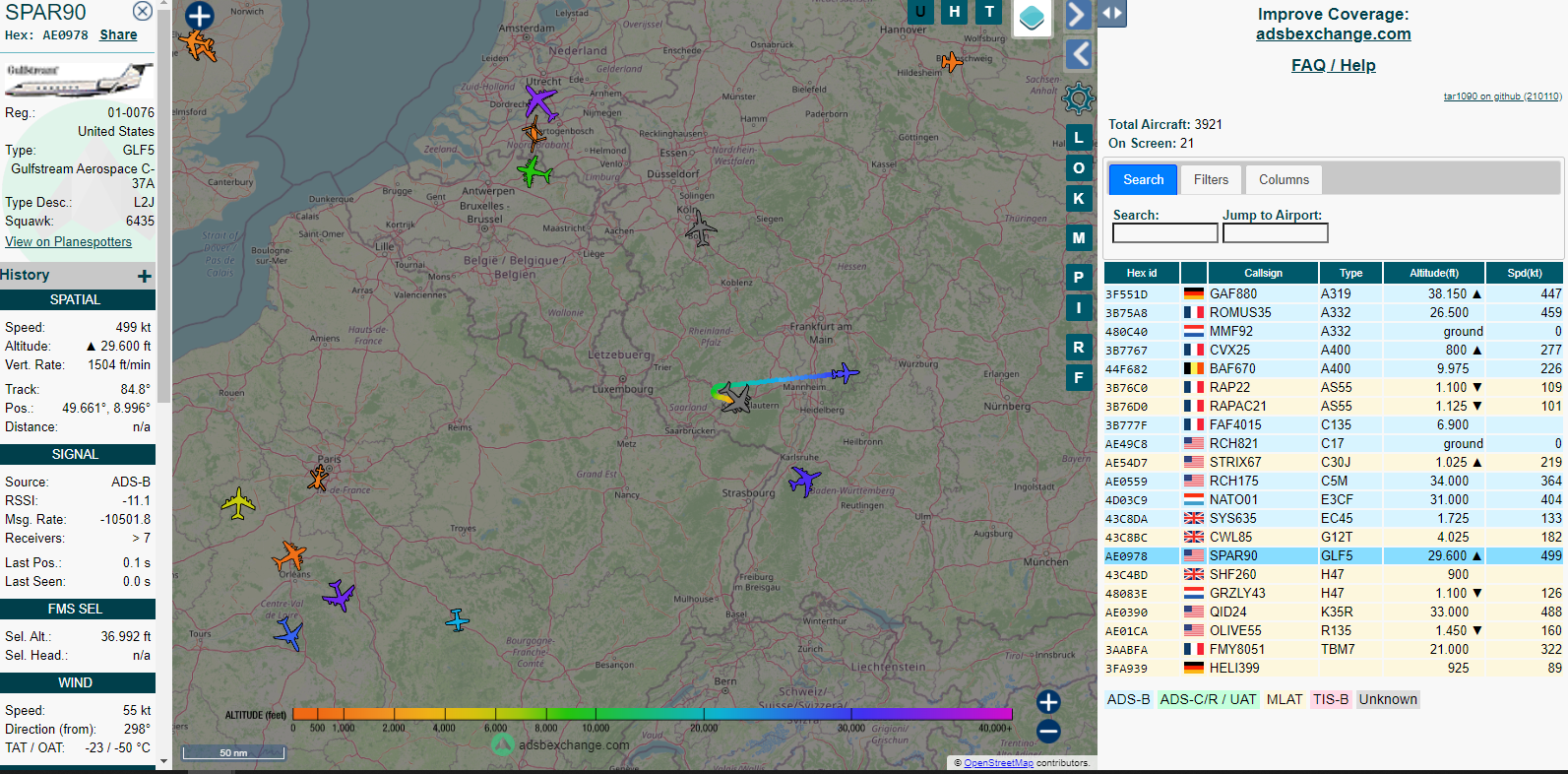Switch to the Filters tab
Viewport: 1568px width, 774px height.
click(x=1211, y=180)
